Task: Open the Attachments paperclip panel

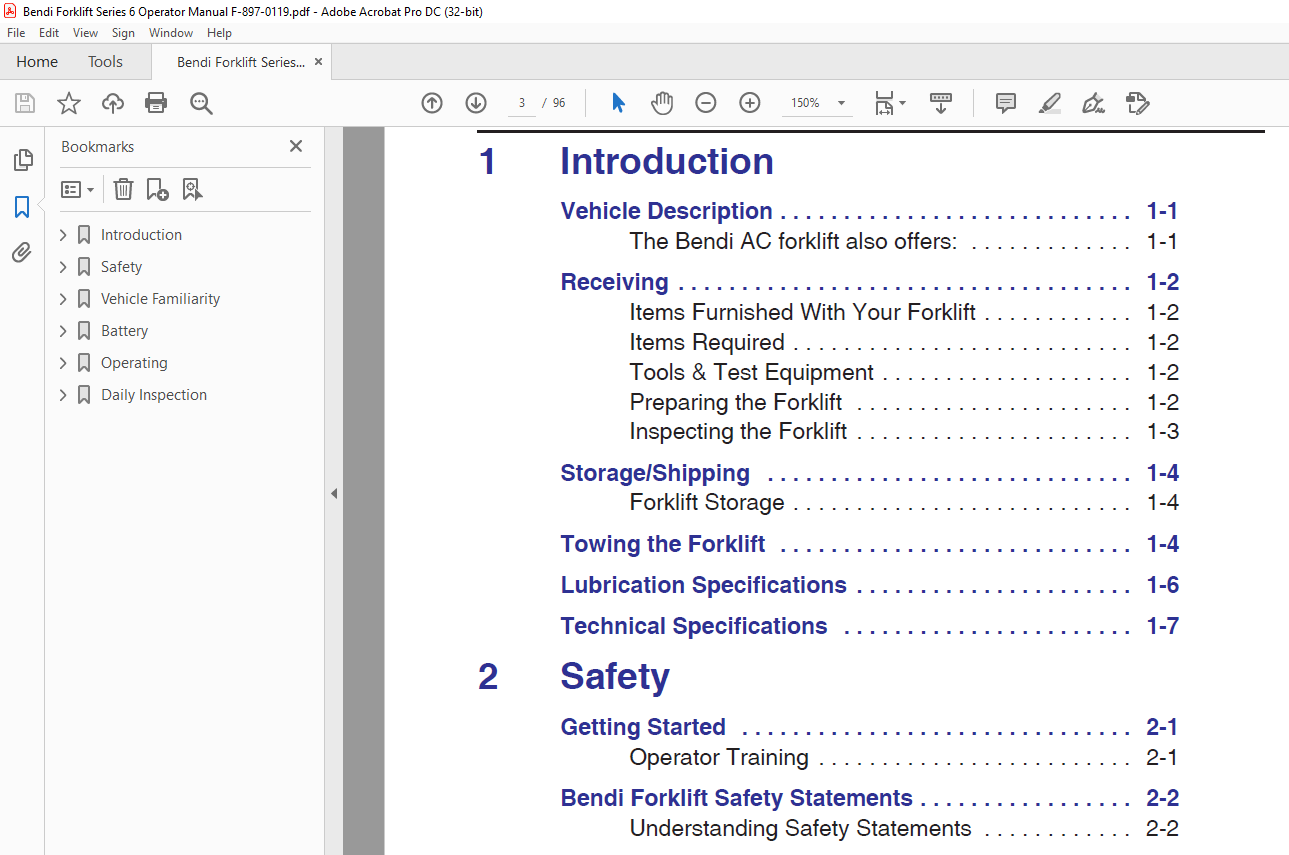Action: point(22,253)
